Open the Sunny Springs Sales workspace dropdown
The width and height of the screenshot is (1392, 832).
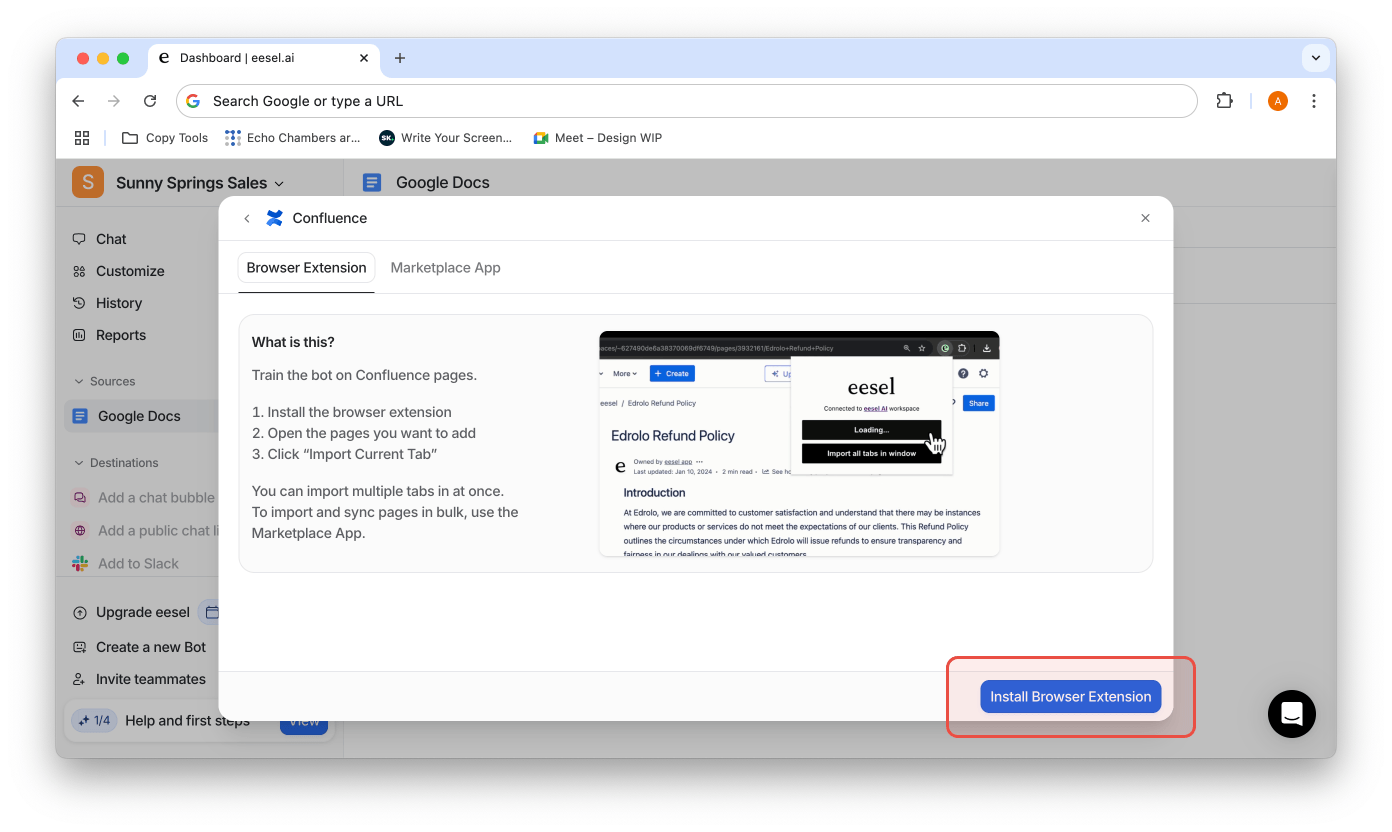pos(200,183)
